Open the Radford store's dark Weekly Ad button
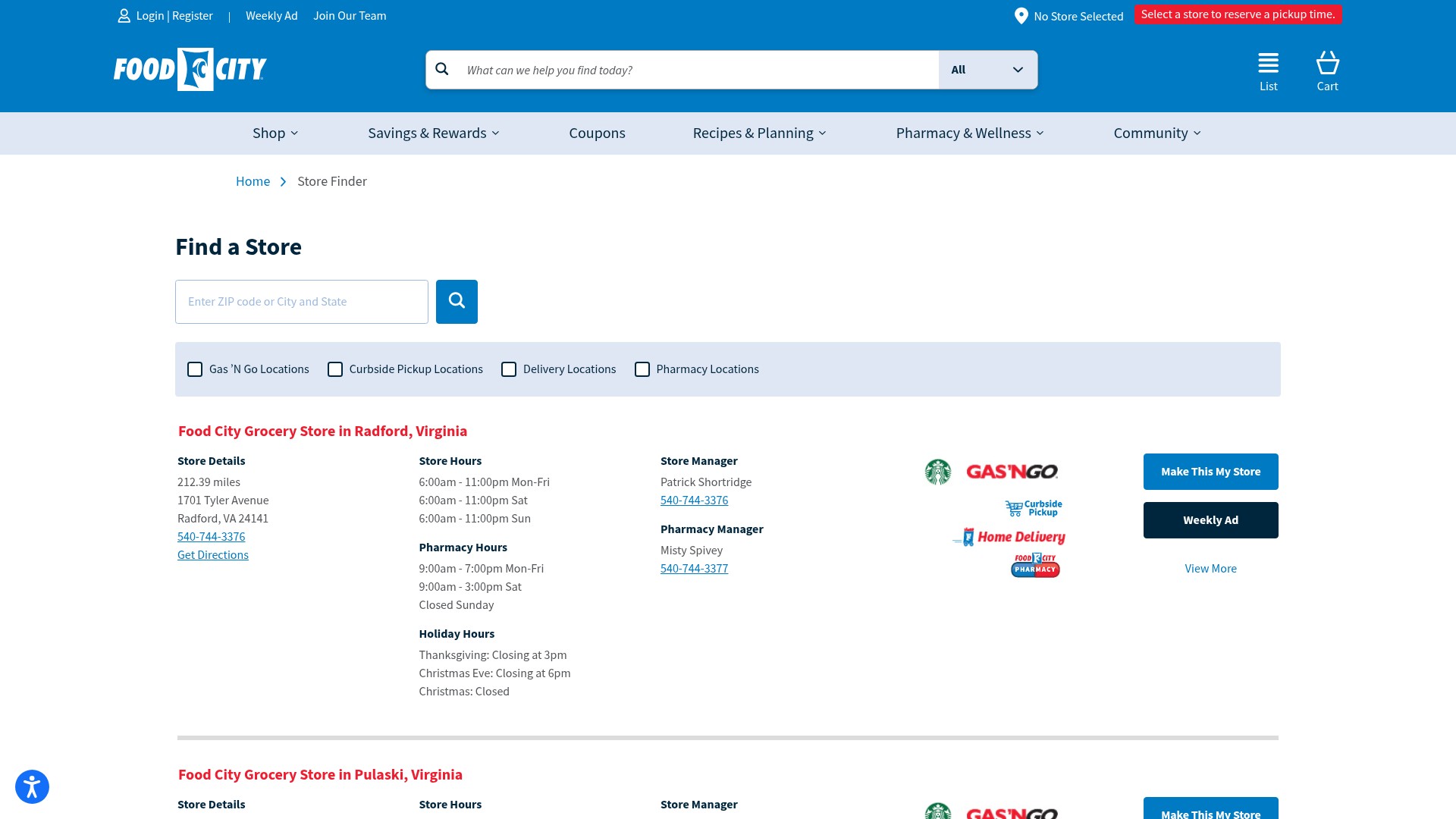The image size is (1456, 819). 1211,520
